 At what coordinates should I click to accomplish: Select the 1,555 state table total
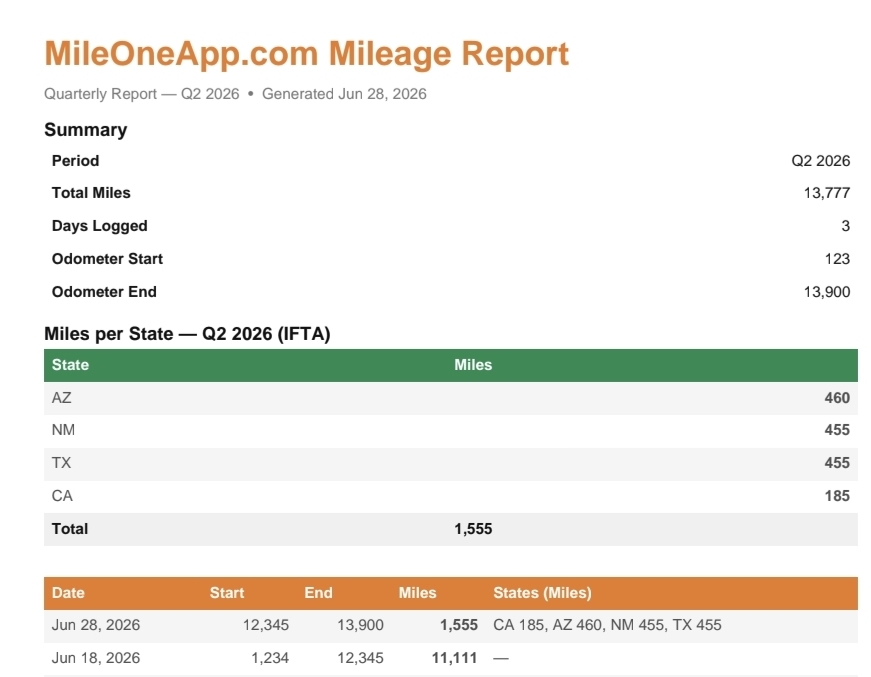tap(473, 529)
